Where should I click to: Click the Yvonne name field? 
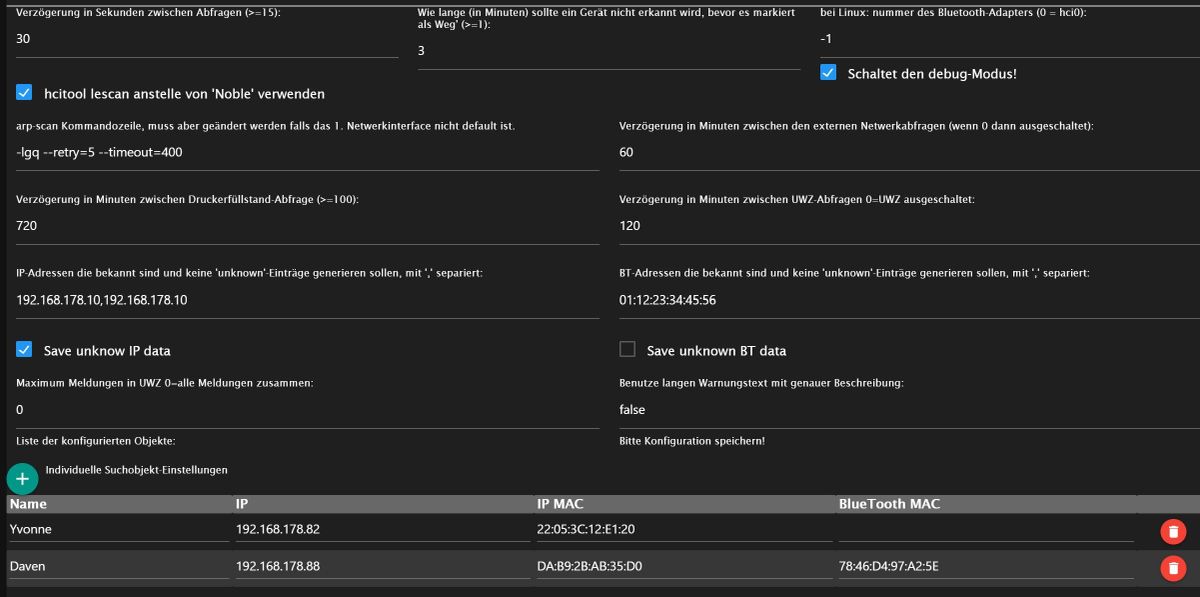(x=118, y=529)
